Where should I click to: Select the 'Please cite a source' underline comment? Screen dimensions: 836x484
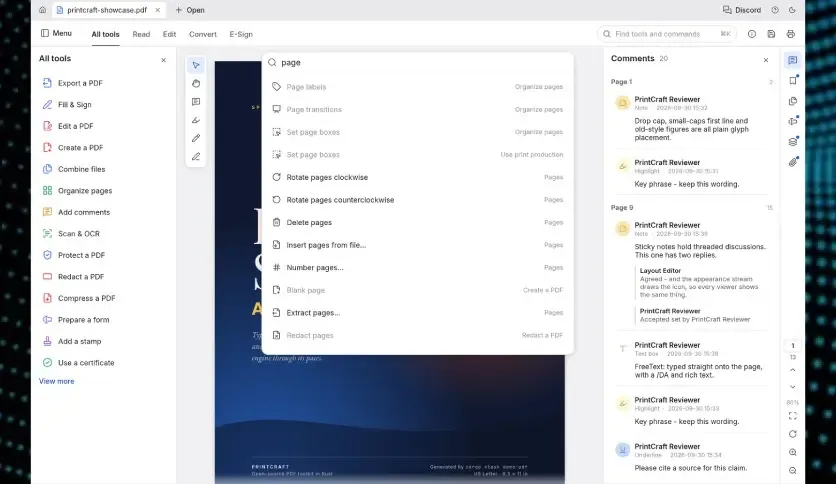click(x=692, y=457)
